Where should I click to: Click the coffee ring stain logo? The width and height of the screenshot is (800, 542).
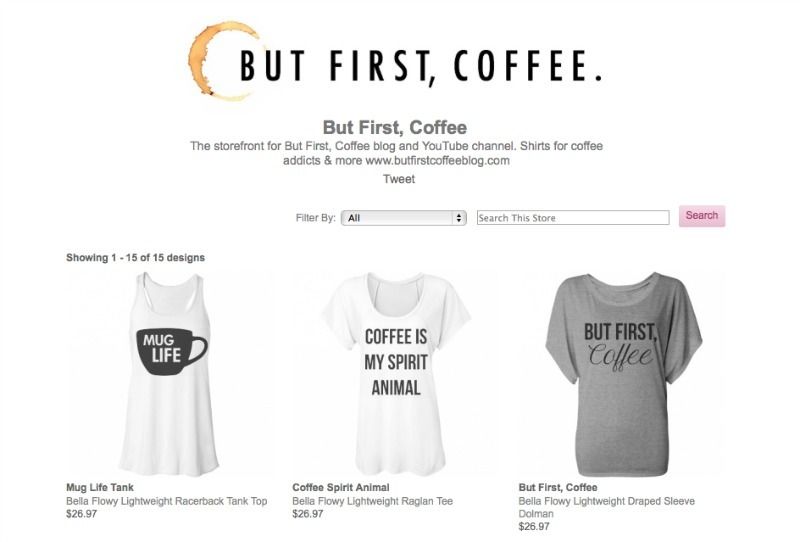[x=224, y=61]
